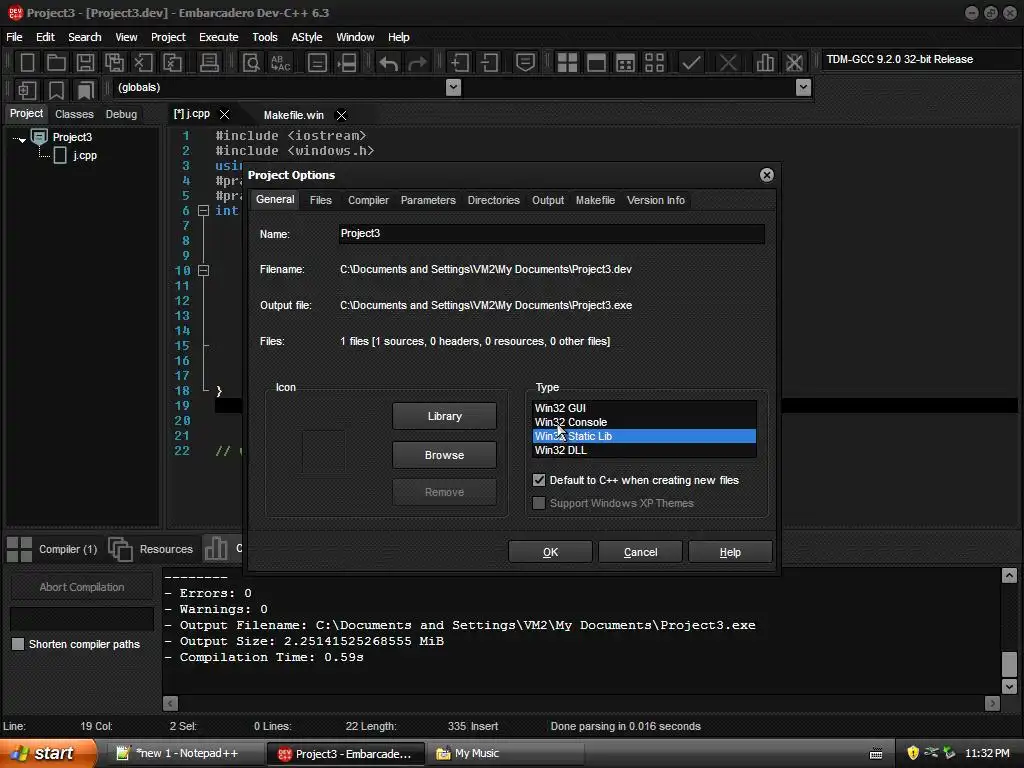Toggle Support Windows XP Themes checkbox

[539, 503]
